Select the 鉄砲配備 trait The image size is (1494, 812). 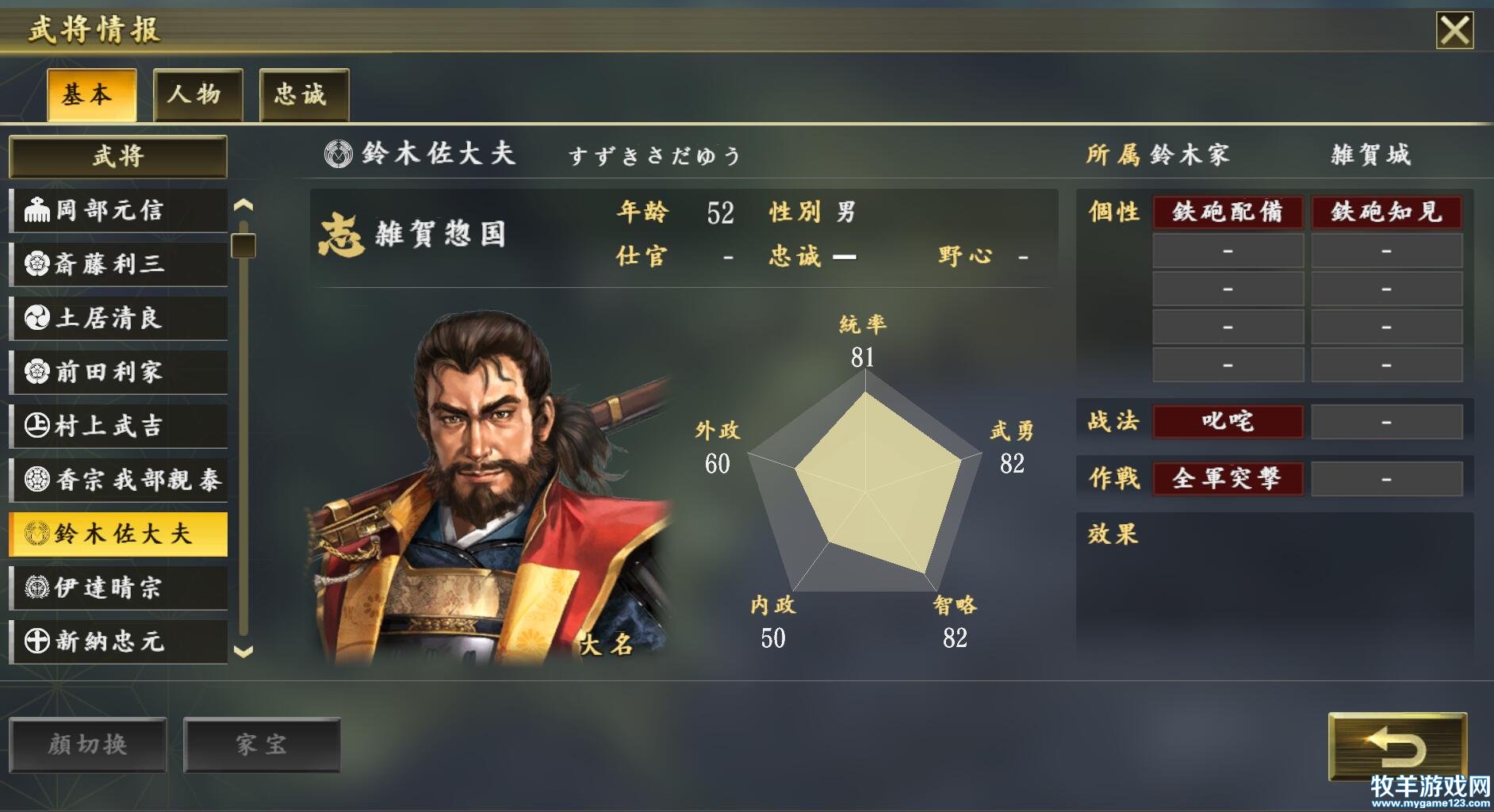(x=1228, y=212)
